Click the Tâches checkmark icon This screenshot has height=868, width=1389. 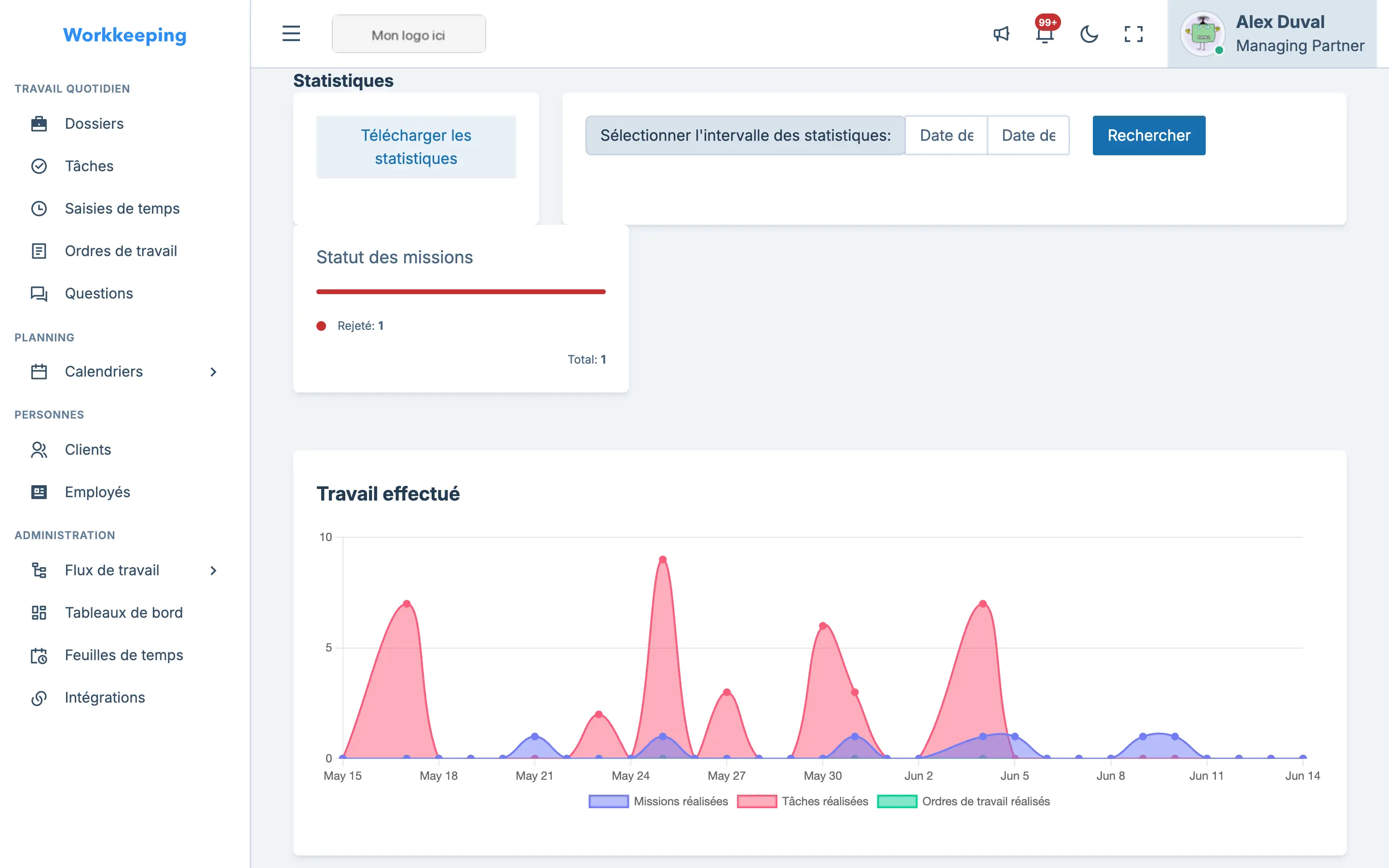39,166
